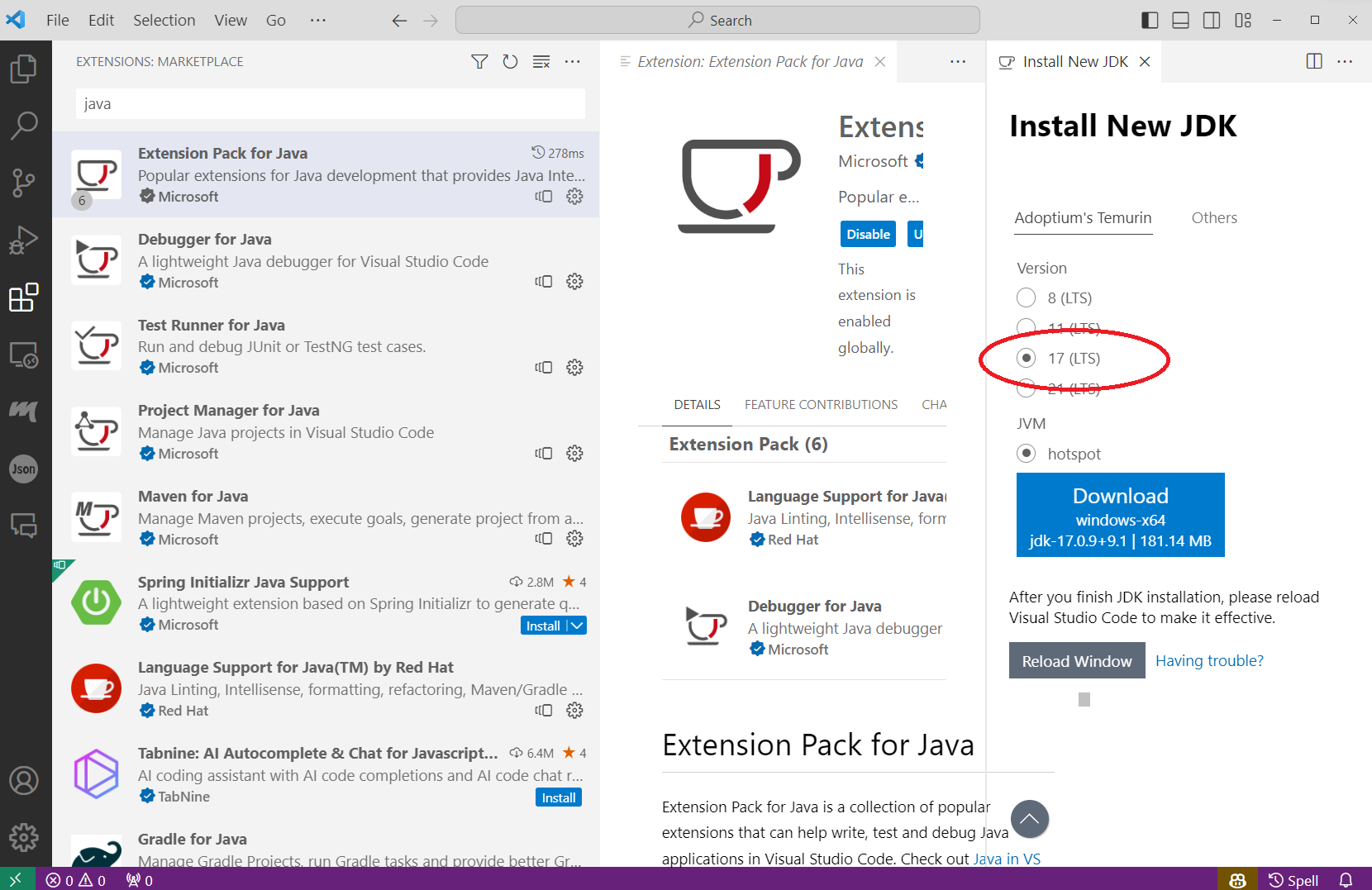Switch to Feature Contributions tab
1372x890 pixels.
click(821, 404)
